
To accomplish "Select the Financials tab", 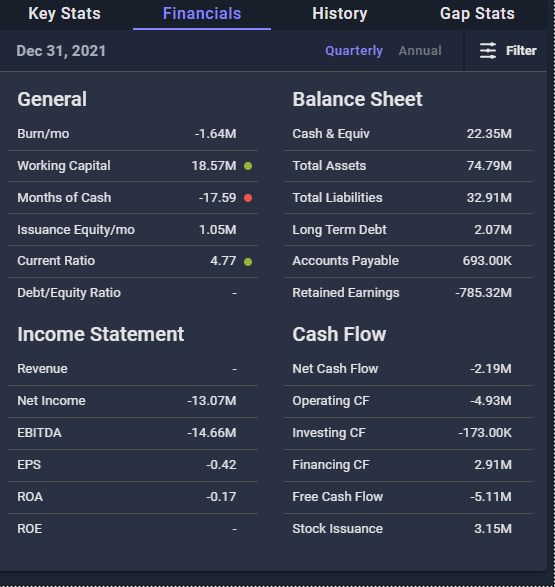I will pos(202,14).
